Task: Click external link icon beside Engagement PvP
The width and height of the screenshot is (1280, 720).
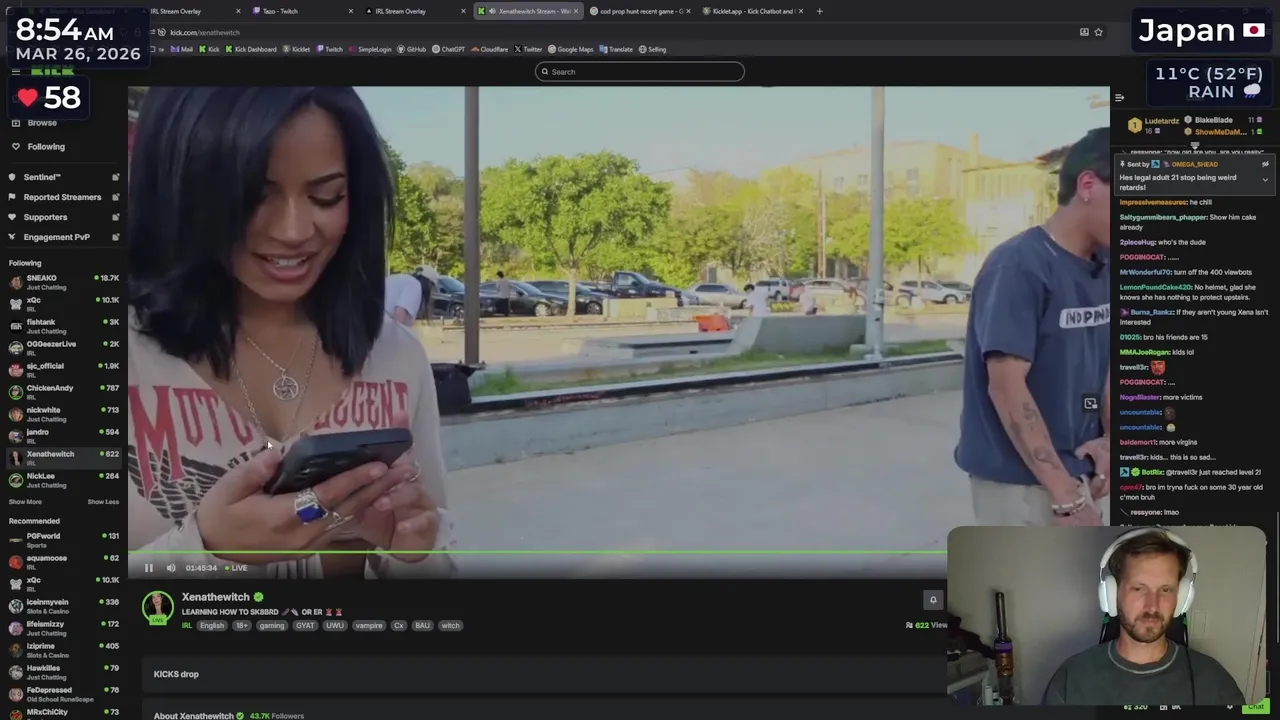Action: pos(115,237)
